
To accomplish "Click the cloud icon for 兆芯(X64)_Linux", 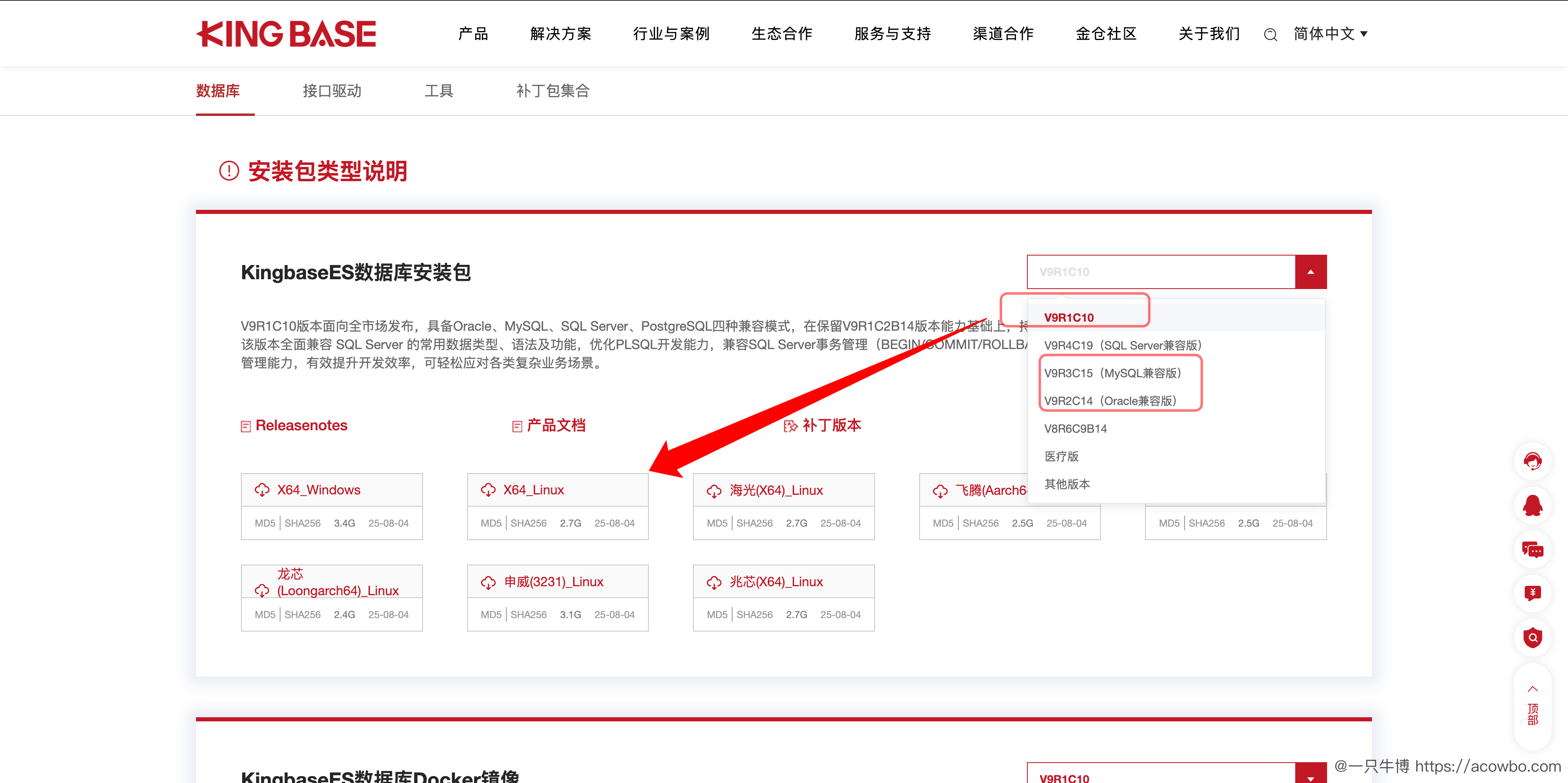I will click(x=714, y=582).
